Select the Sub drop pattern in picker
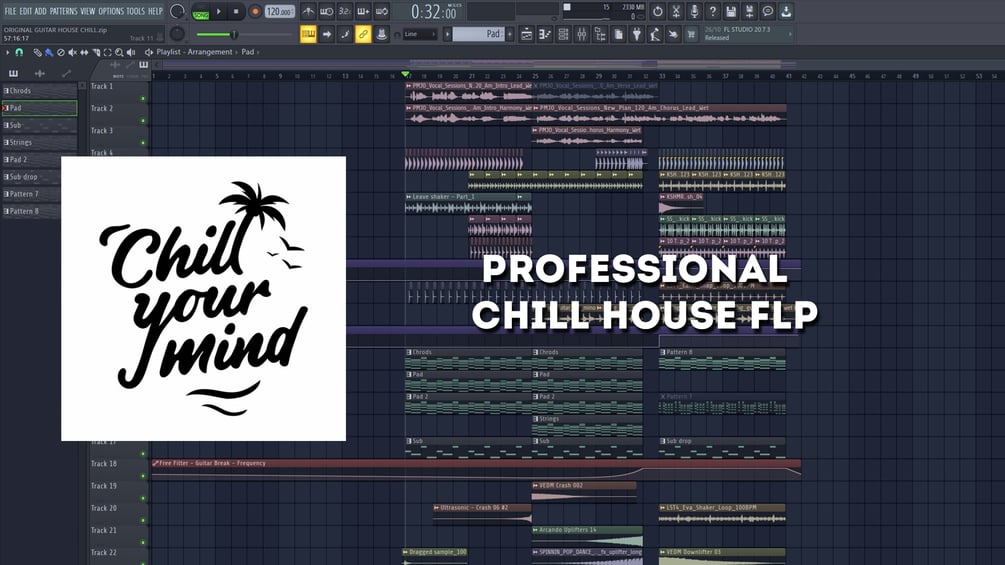Image resolution: width=1005 pixels, height=565 pixels. point(40,176)
